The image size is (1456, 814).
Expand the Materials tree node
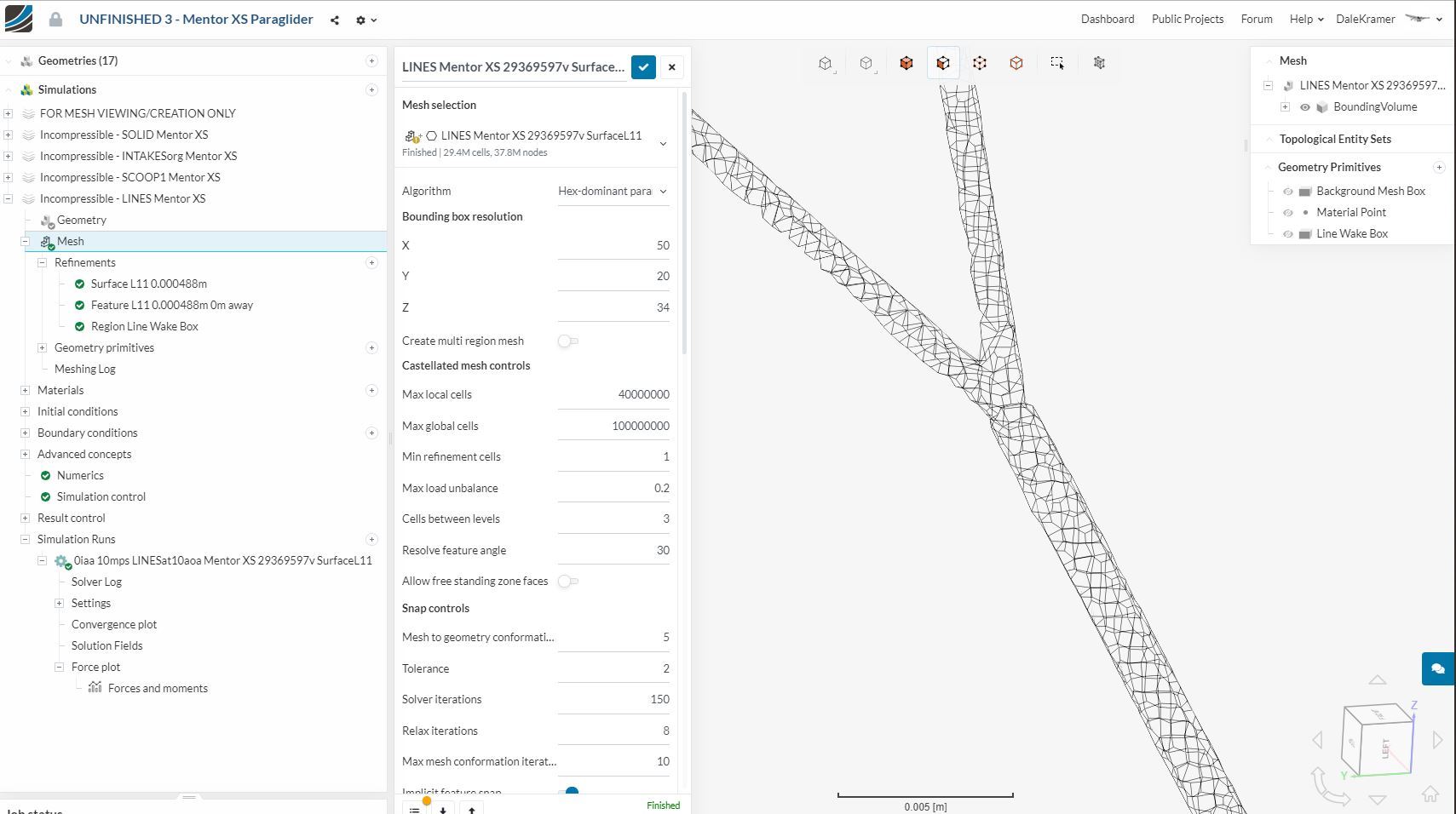(x=26, y=391)
